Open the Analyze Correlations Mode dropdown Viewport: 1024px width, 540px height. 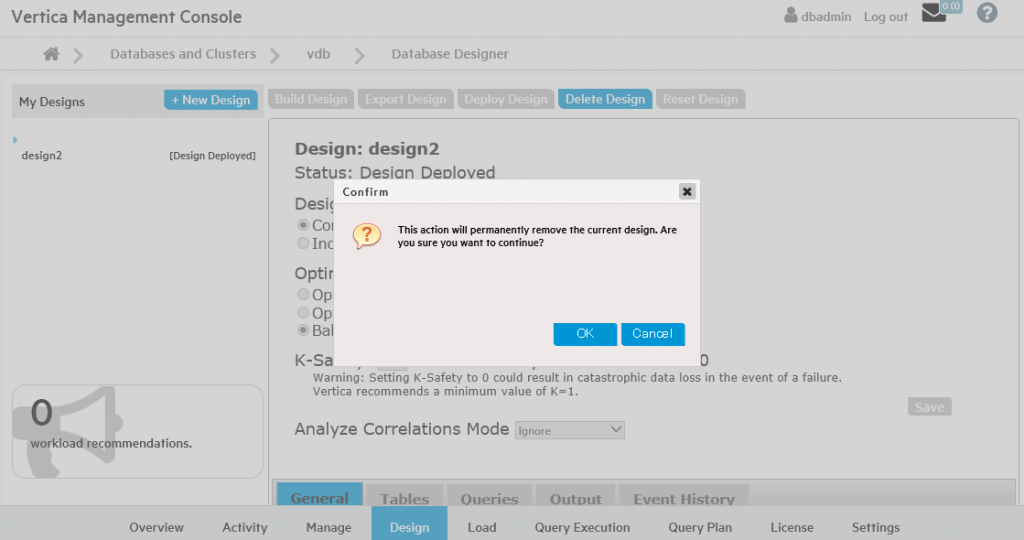(569, 430)
